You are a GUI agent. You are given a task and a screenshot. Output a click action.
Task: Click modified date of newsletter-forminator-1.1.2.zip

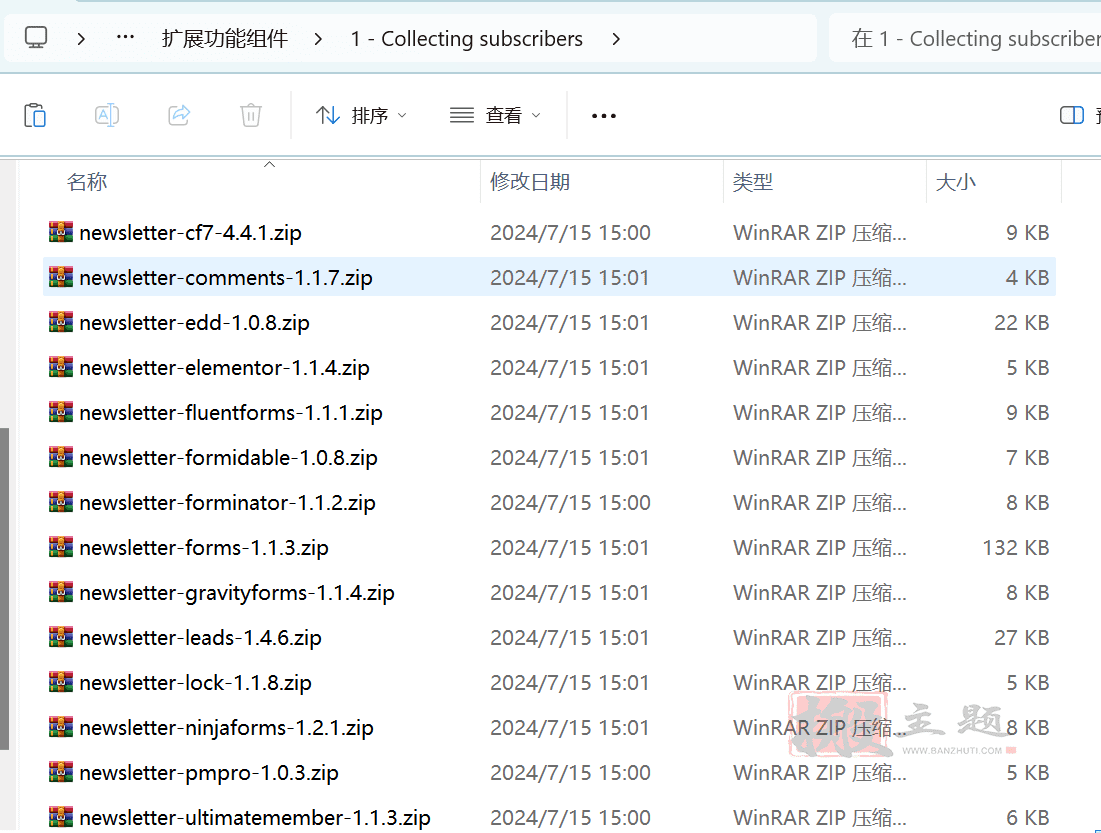570,502
